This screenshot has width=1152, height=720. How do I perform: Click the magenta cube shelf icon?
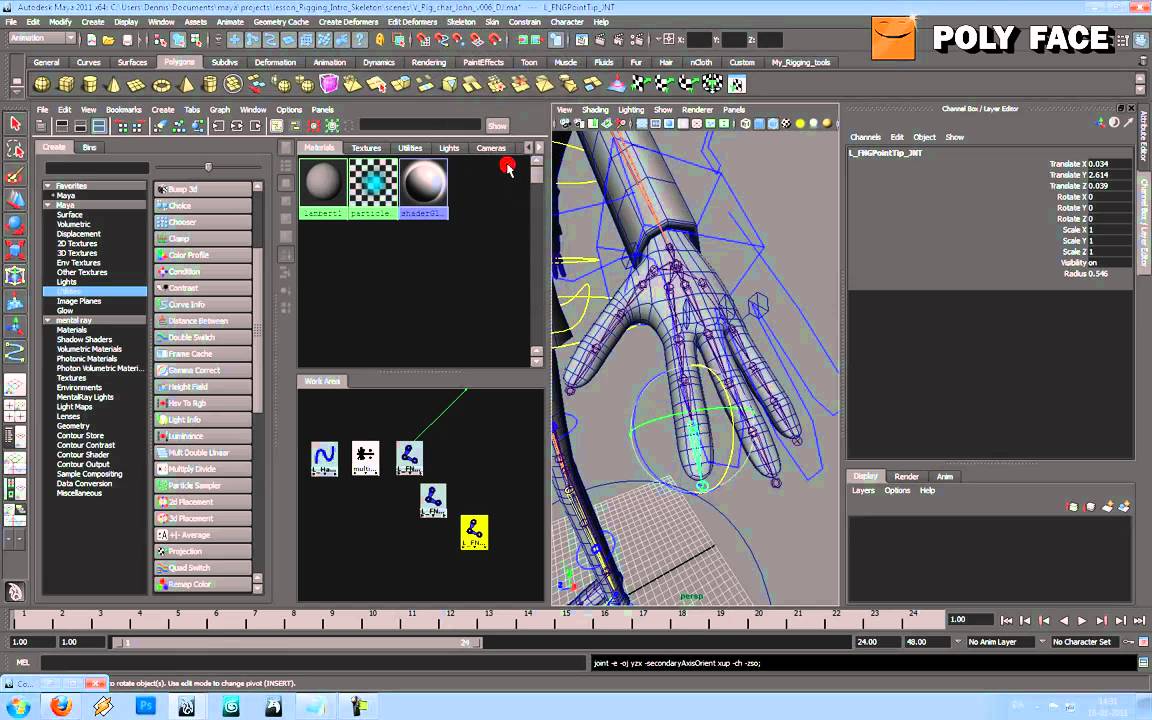328,84
